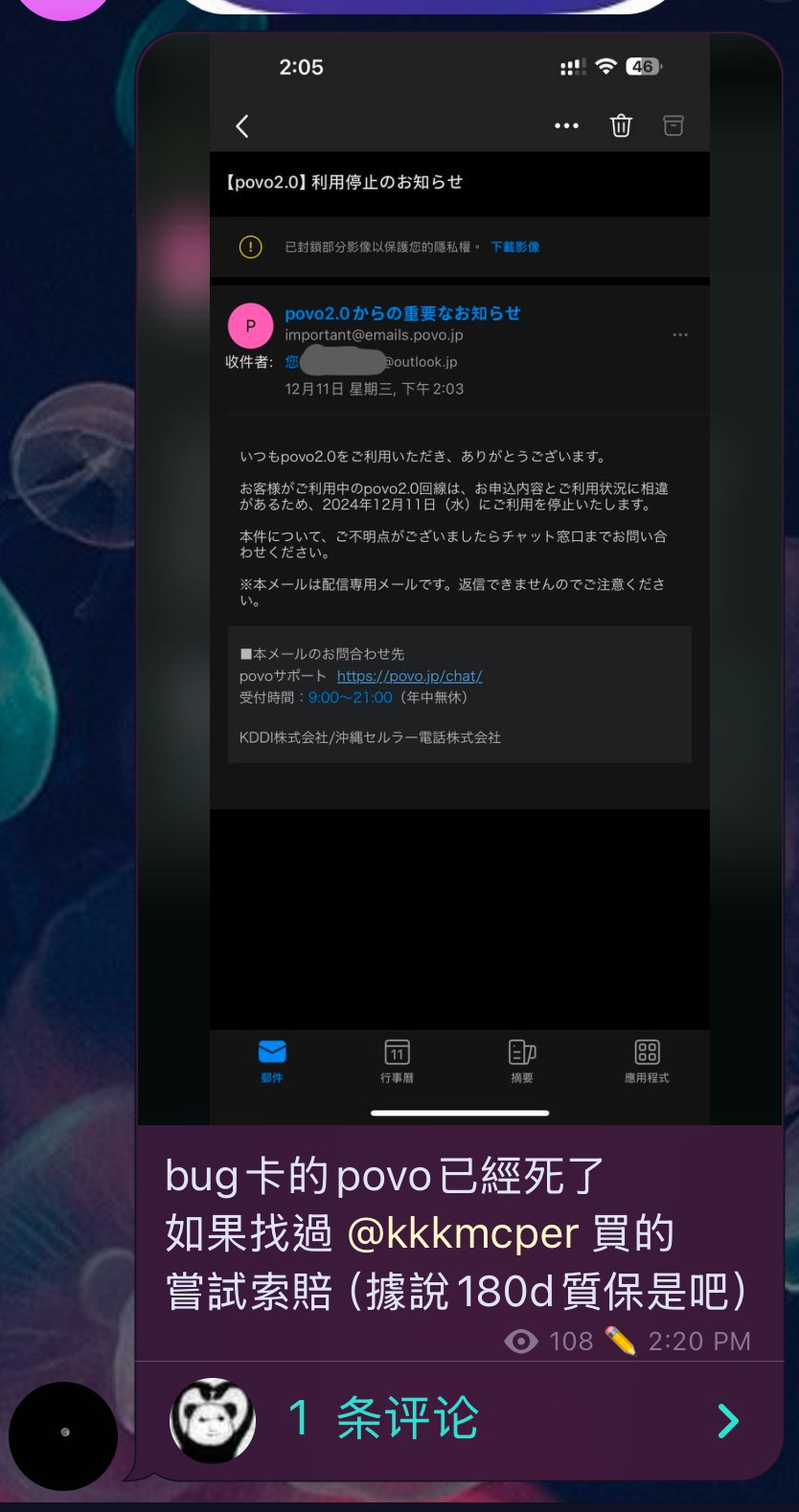The image size is (799, 1512).
Task: Open the 摘要 feed tab
Action: [522, 1061]
